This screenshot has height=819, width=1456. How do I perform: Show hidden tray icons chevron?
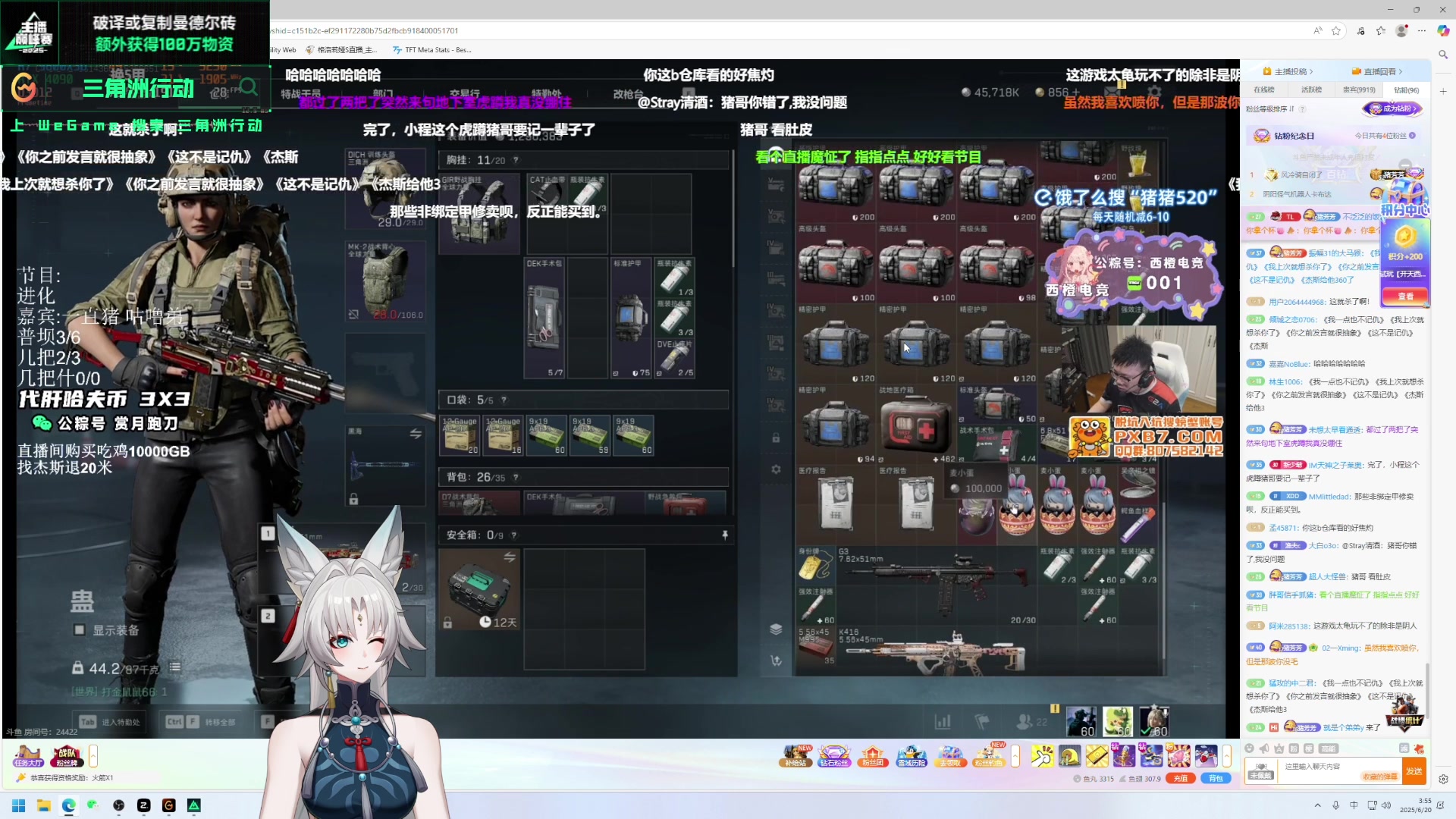[x=1317, y=805]
